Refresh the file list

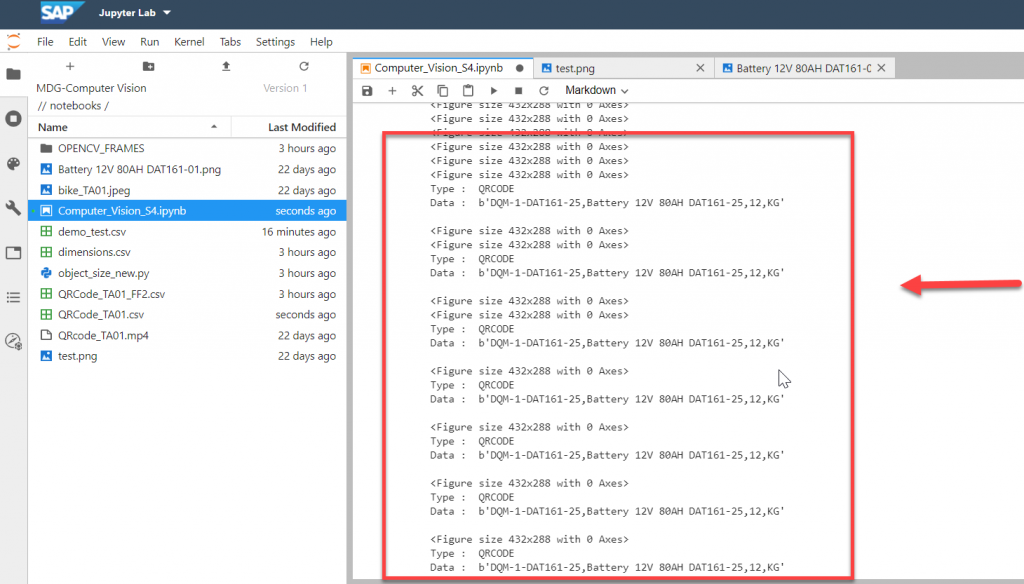coord(304,66)
